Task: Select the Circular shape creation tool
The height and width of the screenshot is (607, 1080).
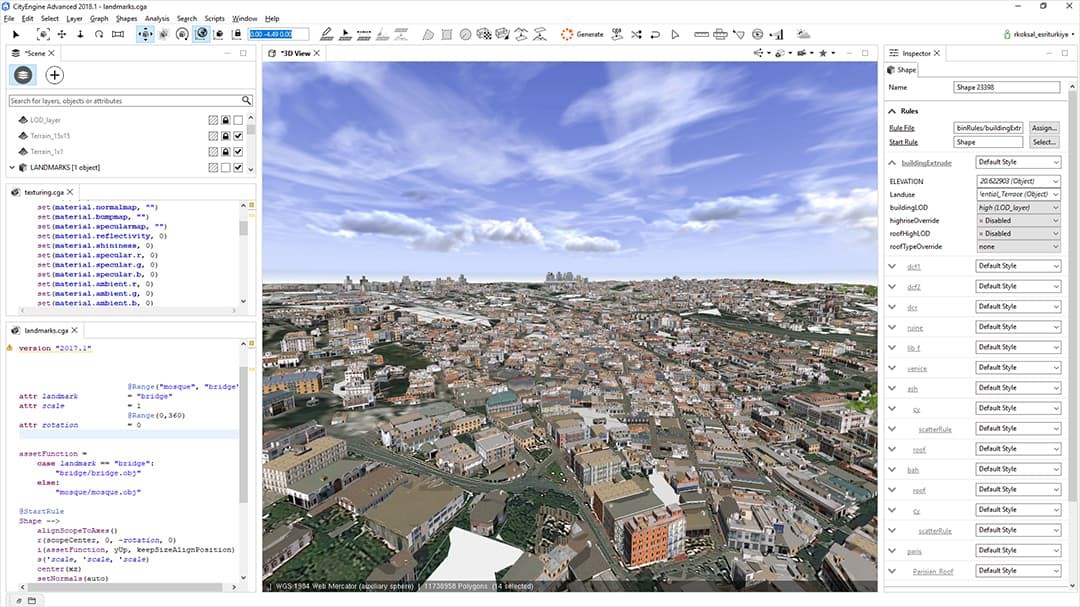Action: [466, 34]
